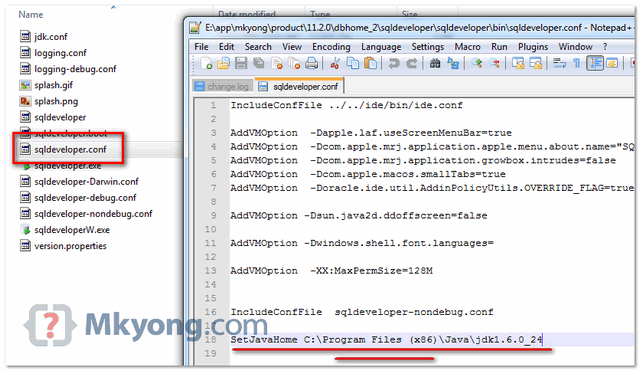The height and width of the screenshot is (371, 640).
Task: Select splash.gif in the file list
Action: pyautogui.click(x=53, y=85)
